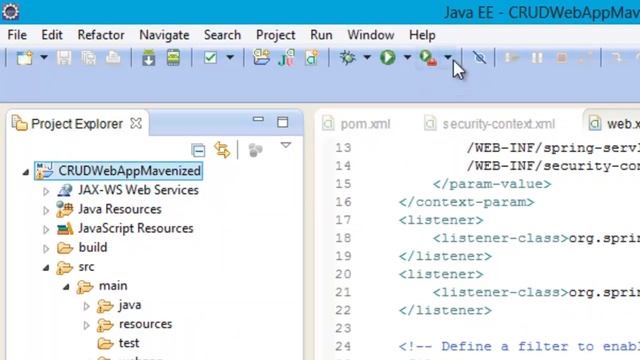Expand the resources folder
Screen dimensions: 640x360
pyautogui.click(x=86, y=325)
